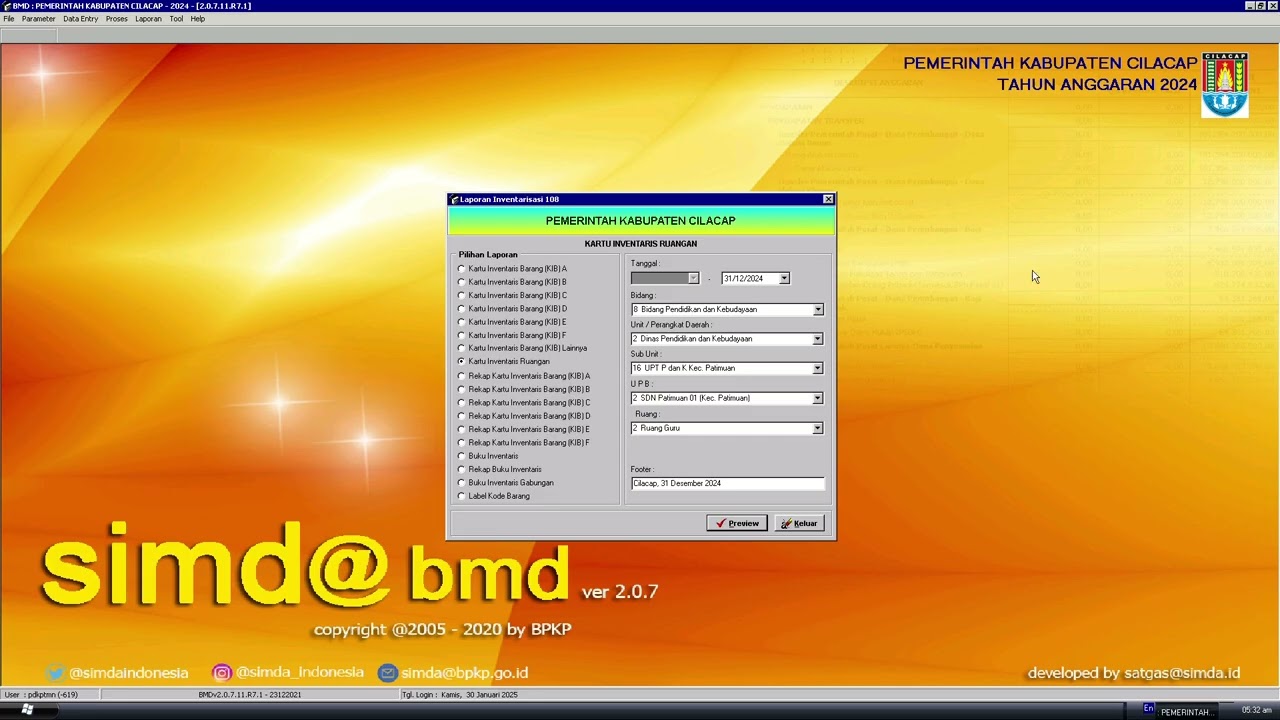Click the Windows Start button
The width and height of the screenshot is (1280, 720).
[27, 710]
